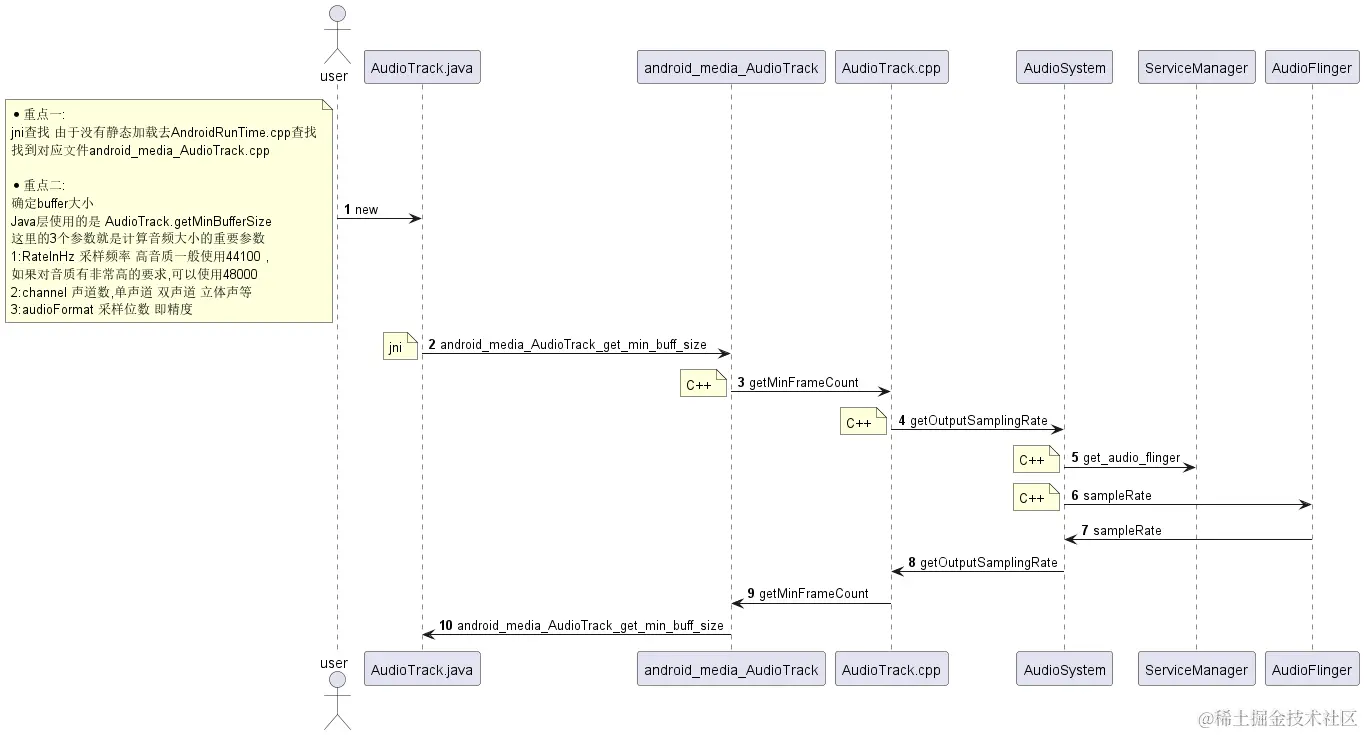Click note line mentioning android_media_AudioTrack.cpp file
The height and width of the screenshot is (735, 1364).
(x=140, y=150)
